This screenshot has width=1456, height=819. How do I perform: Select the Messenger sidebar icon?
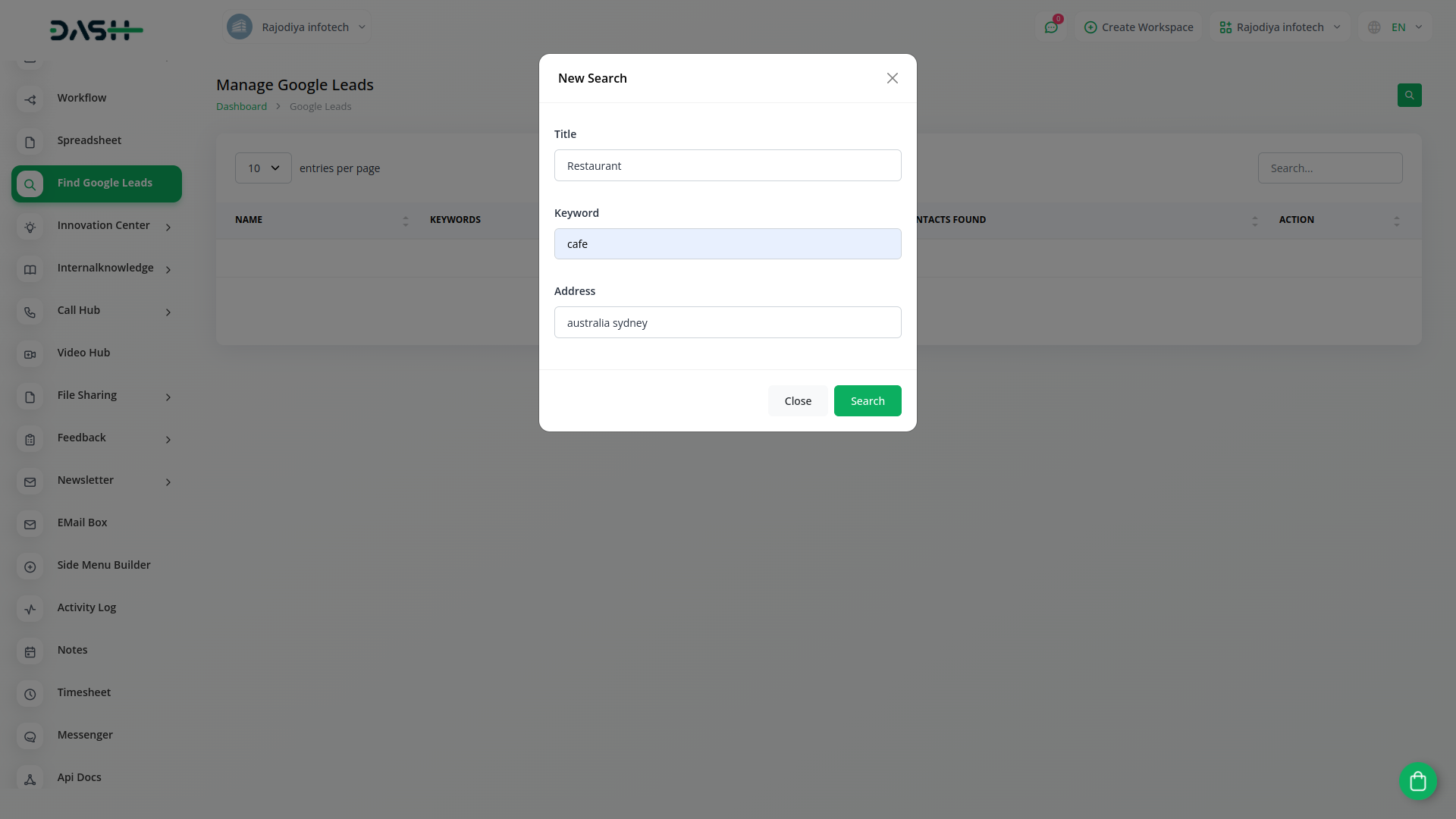(30, 736)
